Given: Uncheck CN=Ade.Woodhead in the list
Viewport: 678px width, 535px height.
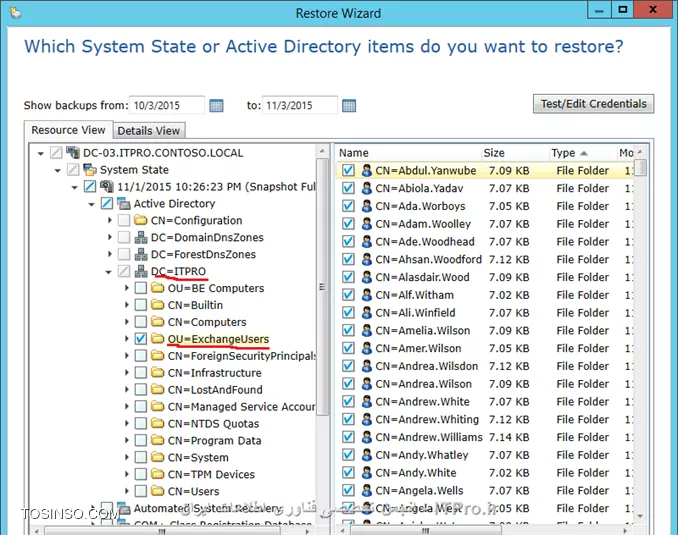Looking at the screenshot, I should [x=348, y=241].
